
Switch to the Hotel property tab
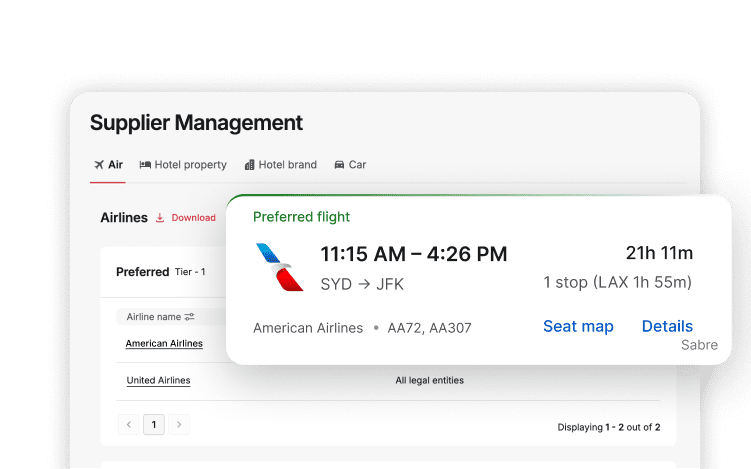tap(190, 165)
